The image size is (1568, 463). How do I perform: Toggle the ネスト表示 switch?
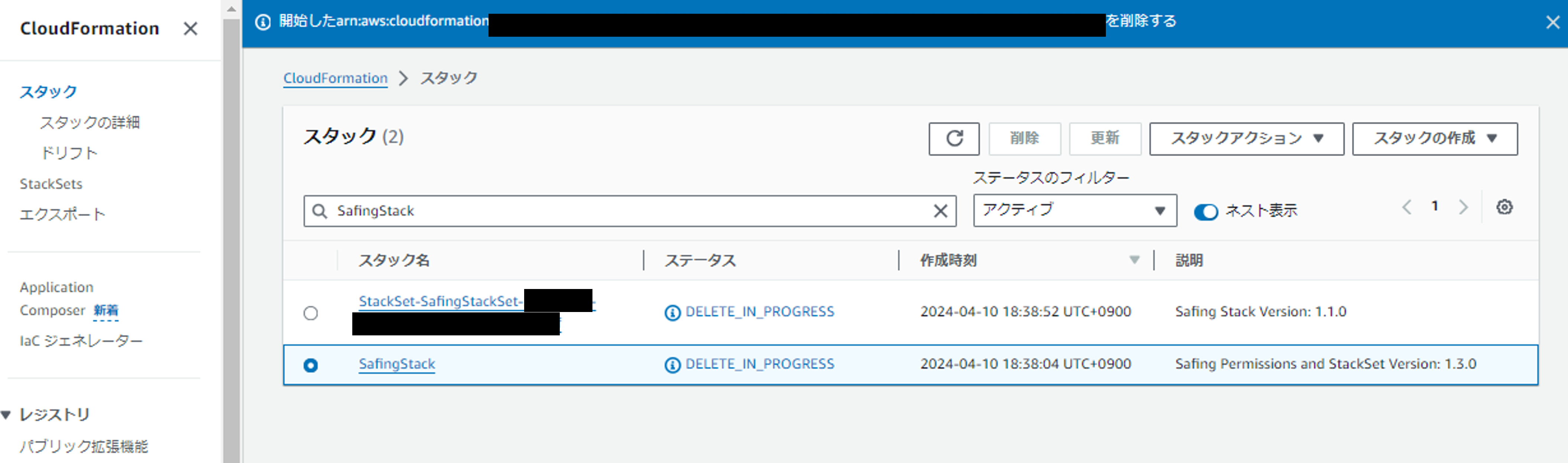(x=1205, y=212)
